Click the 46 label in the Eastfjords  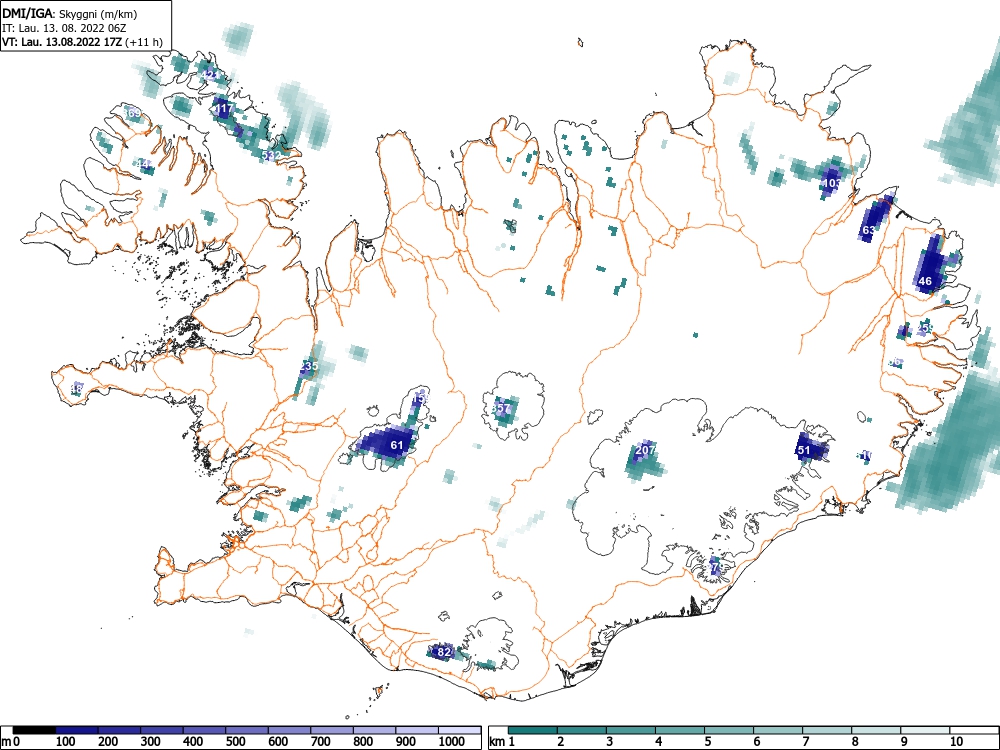(x=925, y=281)
